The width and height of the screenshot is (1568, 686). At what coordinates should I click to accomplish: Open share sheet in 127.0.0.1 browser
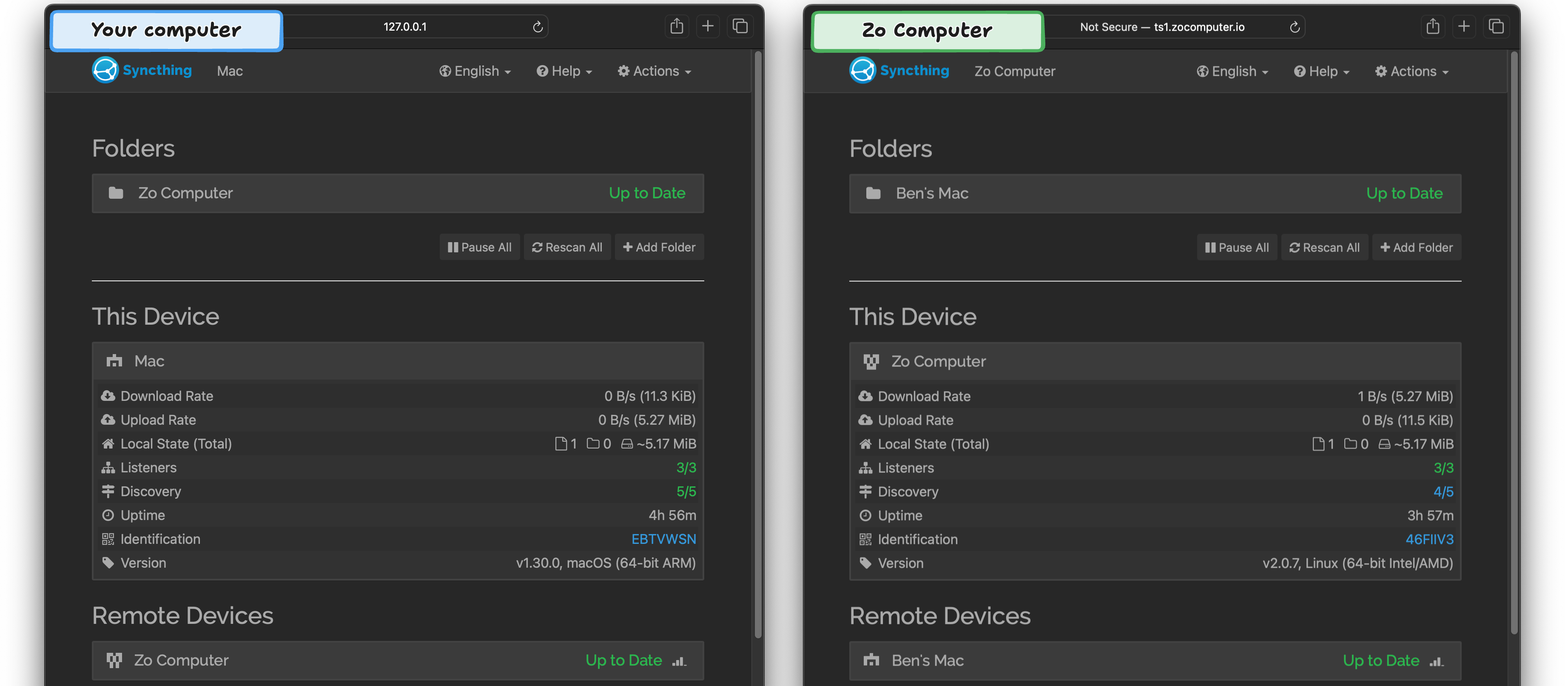(676, 26)
